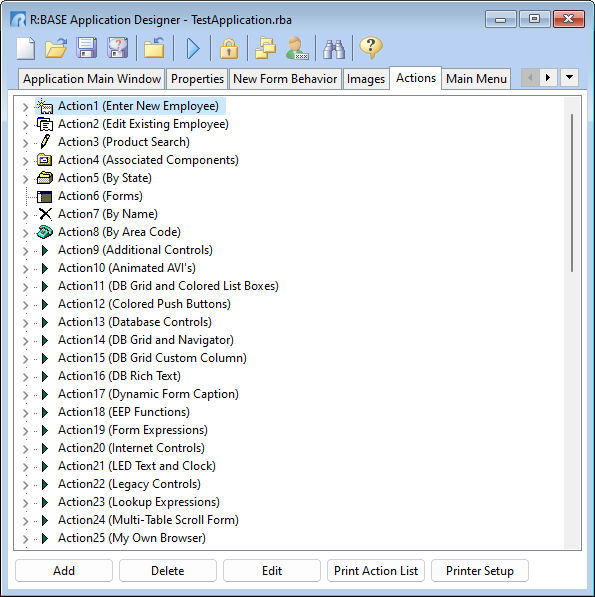Click the green arrow icon for Action9

pos(45,250)
